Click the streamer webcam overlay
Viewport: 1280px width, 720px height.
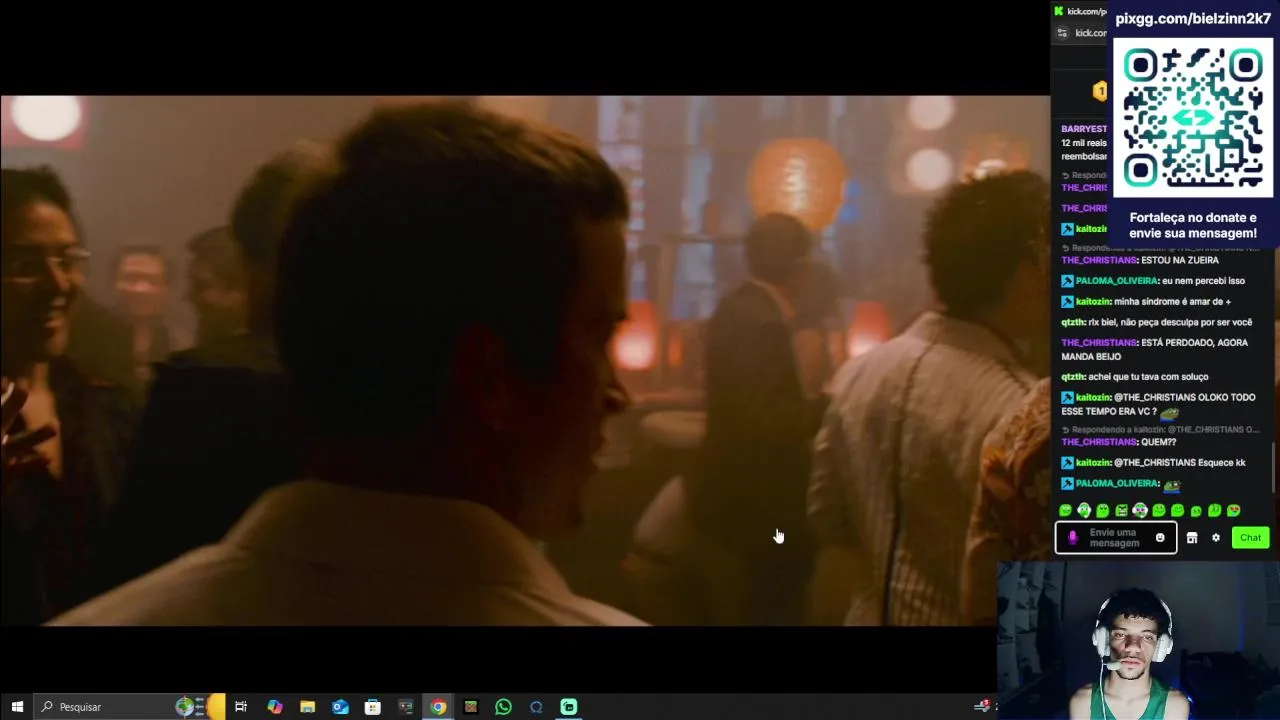coord(1138,640)
